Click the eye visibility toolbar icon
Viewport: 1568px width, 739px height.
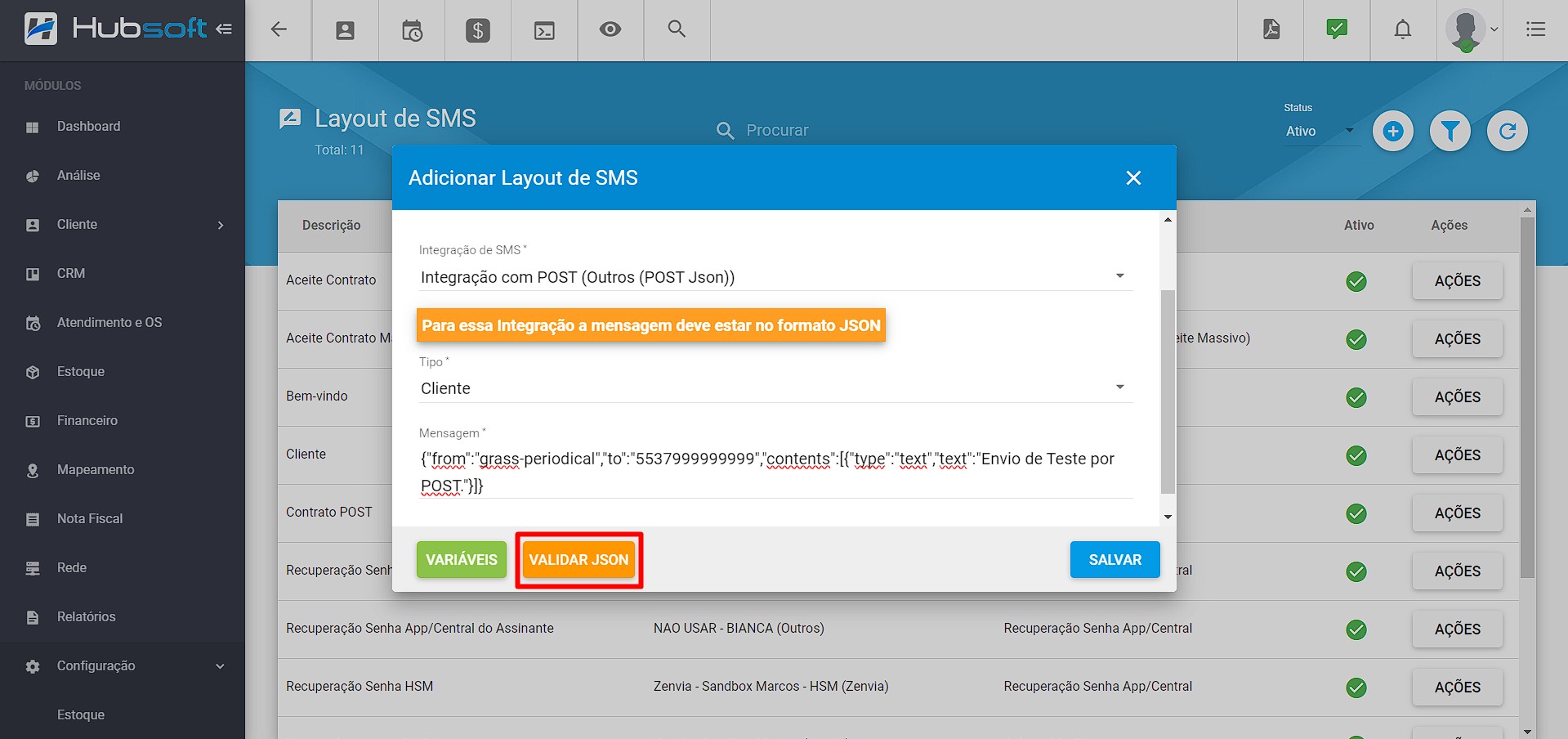(610, 29)
